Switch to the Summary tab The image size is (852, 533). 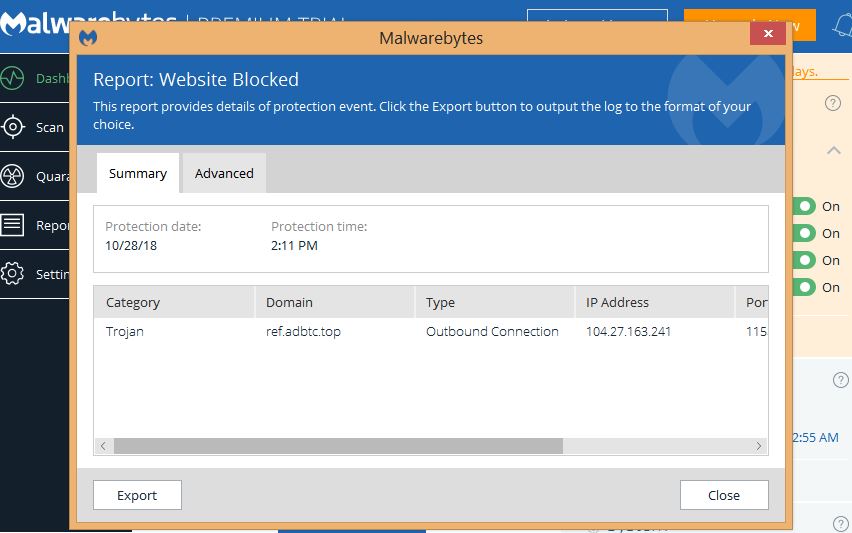[138, 173]
